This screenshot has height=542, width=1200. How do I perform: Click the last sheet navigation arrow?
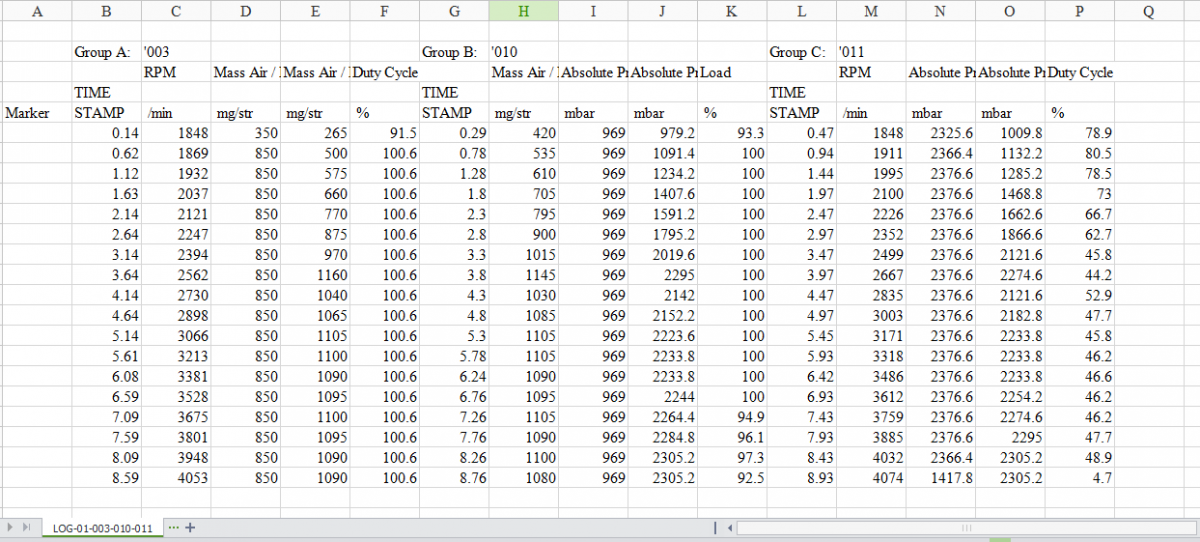[x=24, y=527]
